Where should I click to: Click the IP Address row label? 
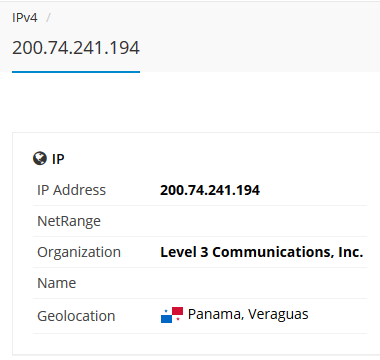(x=71, y=190)
